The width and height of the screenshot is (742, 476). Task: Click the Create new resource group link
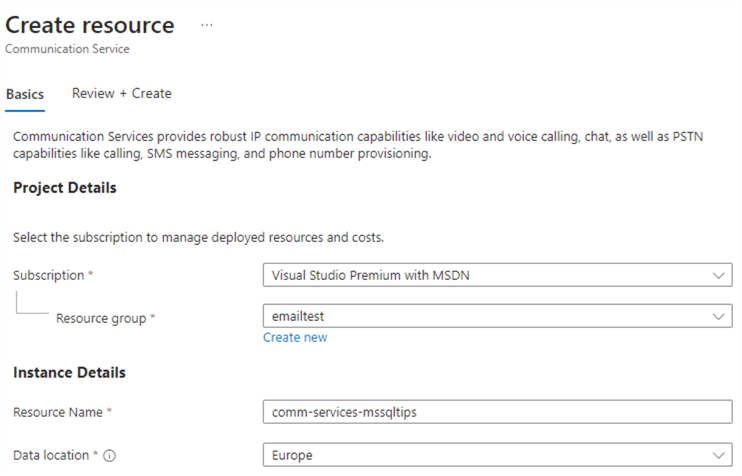pos(295,338)
